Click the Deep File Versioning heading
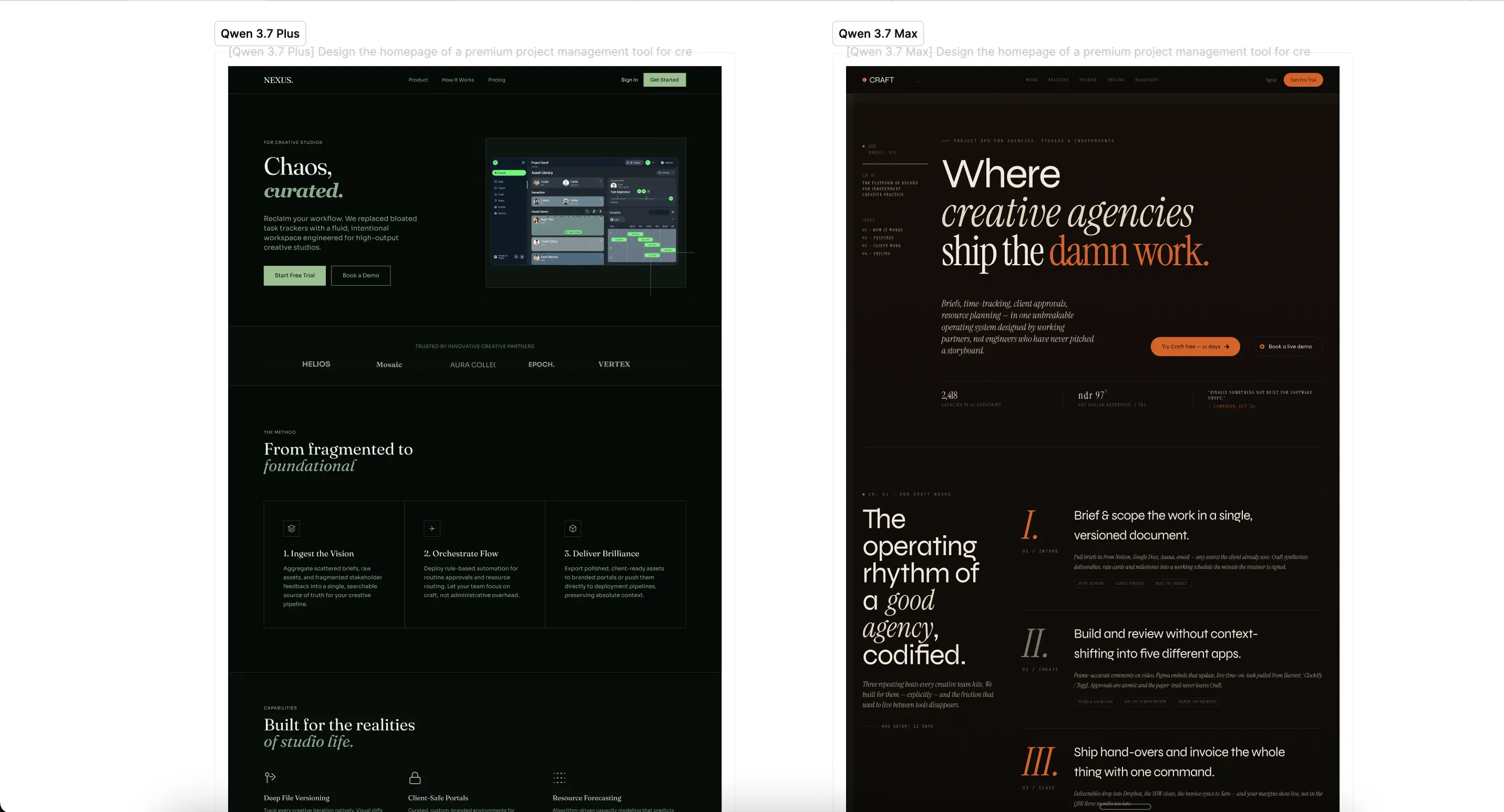Image resolution: width=1504 pixels, height=812 pixels. pyautogui.click(x=296, y=798)
